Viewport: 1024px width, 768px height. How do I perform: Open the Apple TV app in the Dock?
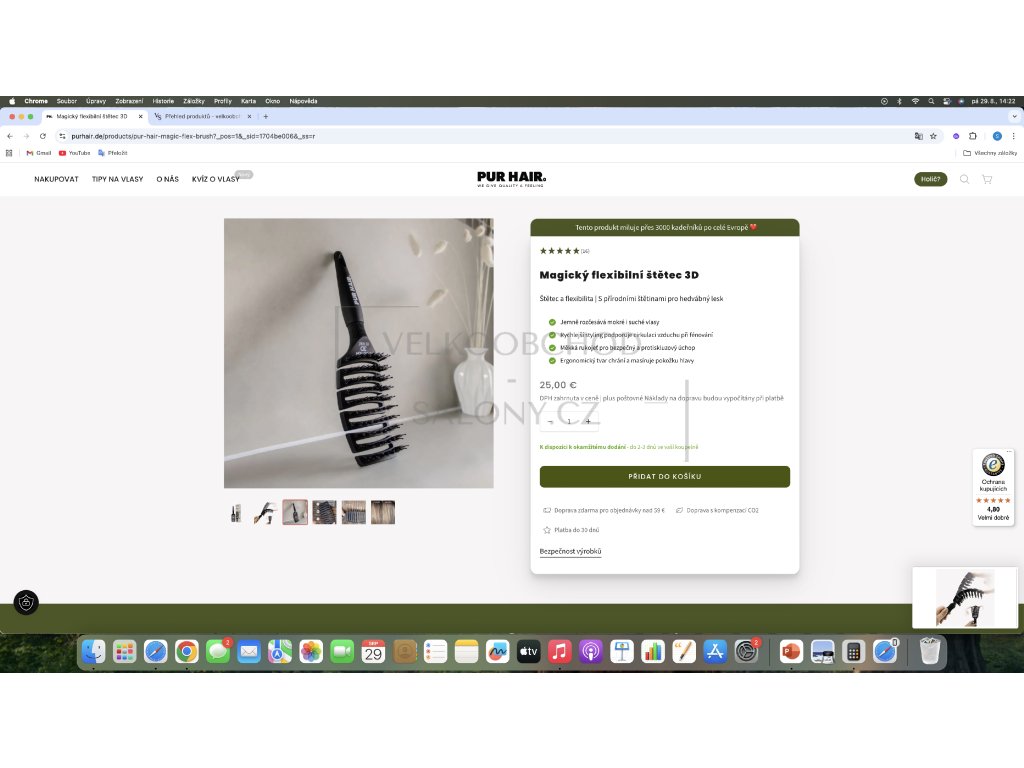(x=528, y=651)
